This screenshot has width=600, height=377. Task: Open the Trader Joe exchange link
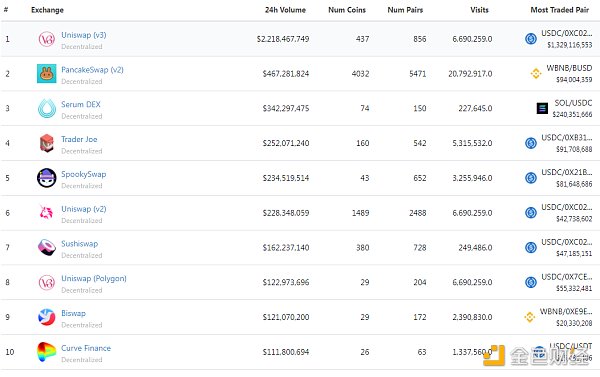click(79, 139)
